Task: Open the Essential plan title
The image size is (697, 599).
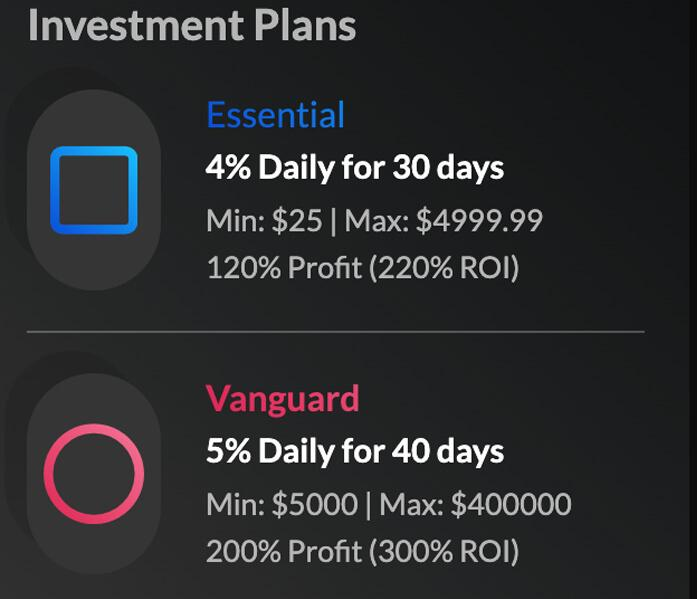Action: (x=275, y=115)
